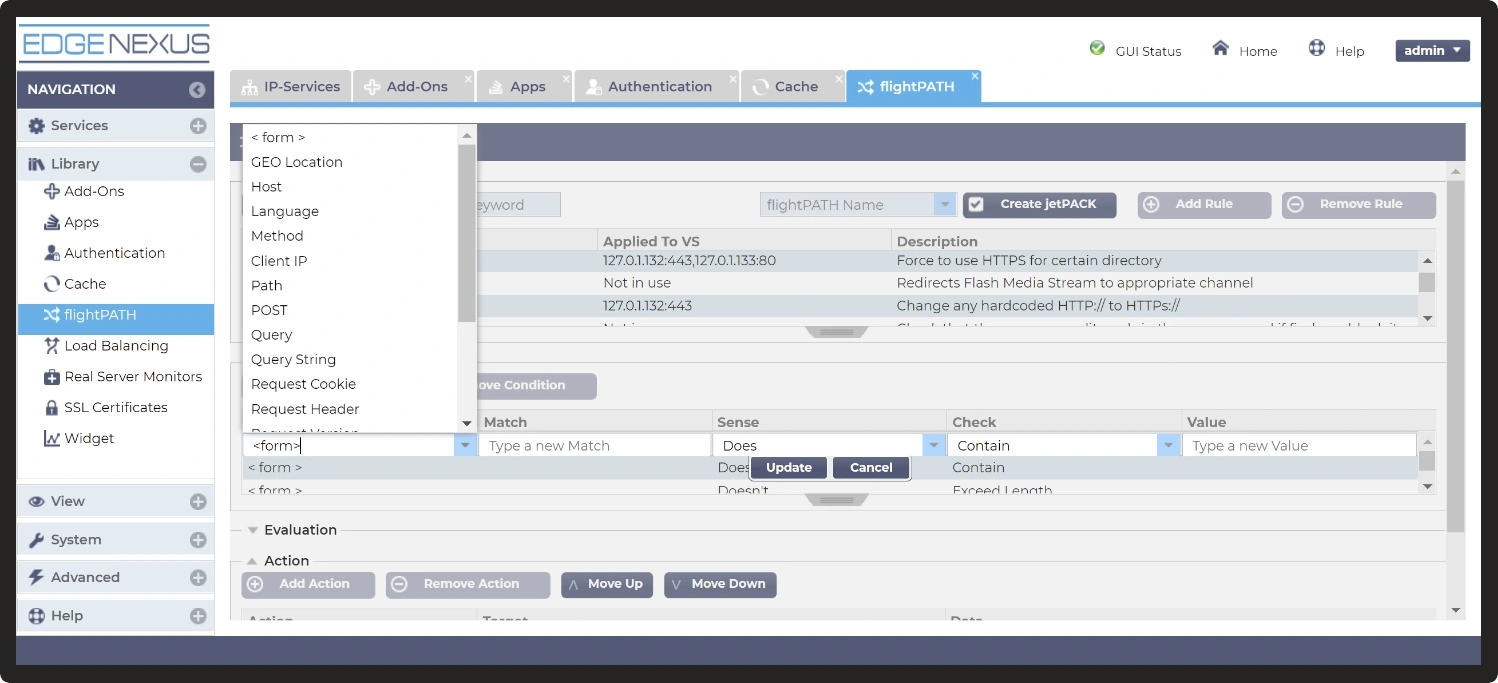Image resolution: width=1498 pixels, height=683 pixels.
Task: Expand the Advanced section
Action: point(198,578)
